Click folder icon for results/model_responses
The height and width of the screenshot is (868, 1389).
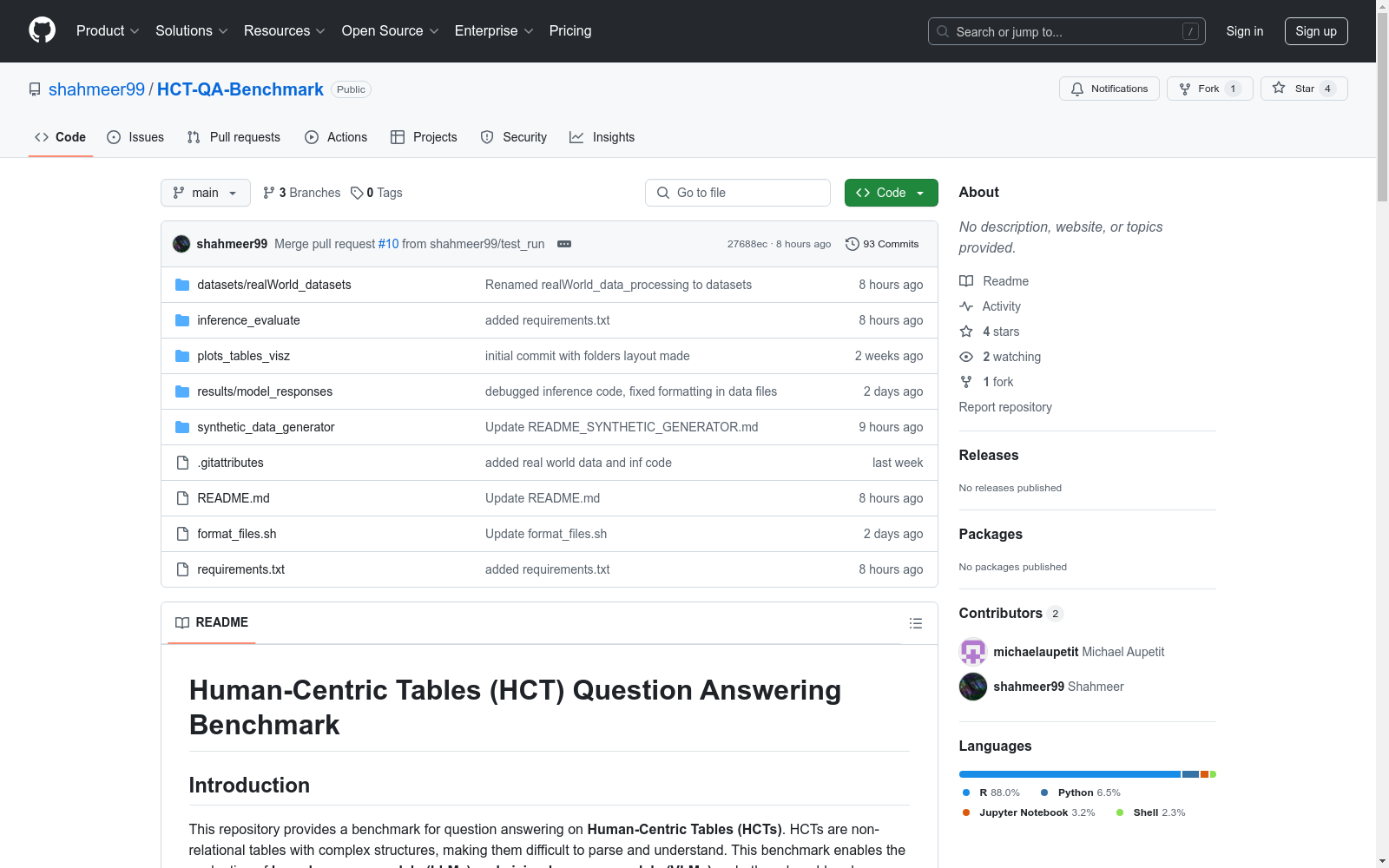click(x=182, y=391)
